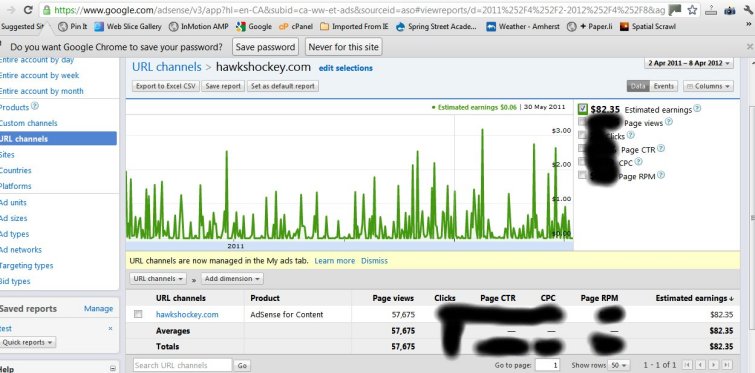
Task: Click Set as default report
Action: pos(283,86)
